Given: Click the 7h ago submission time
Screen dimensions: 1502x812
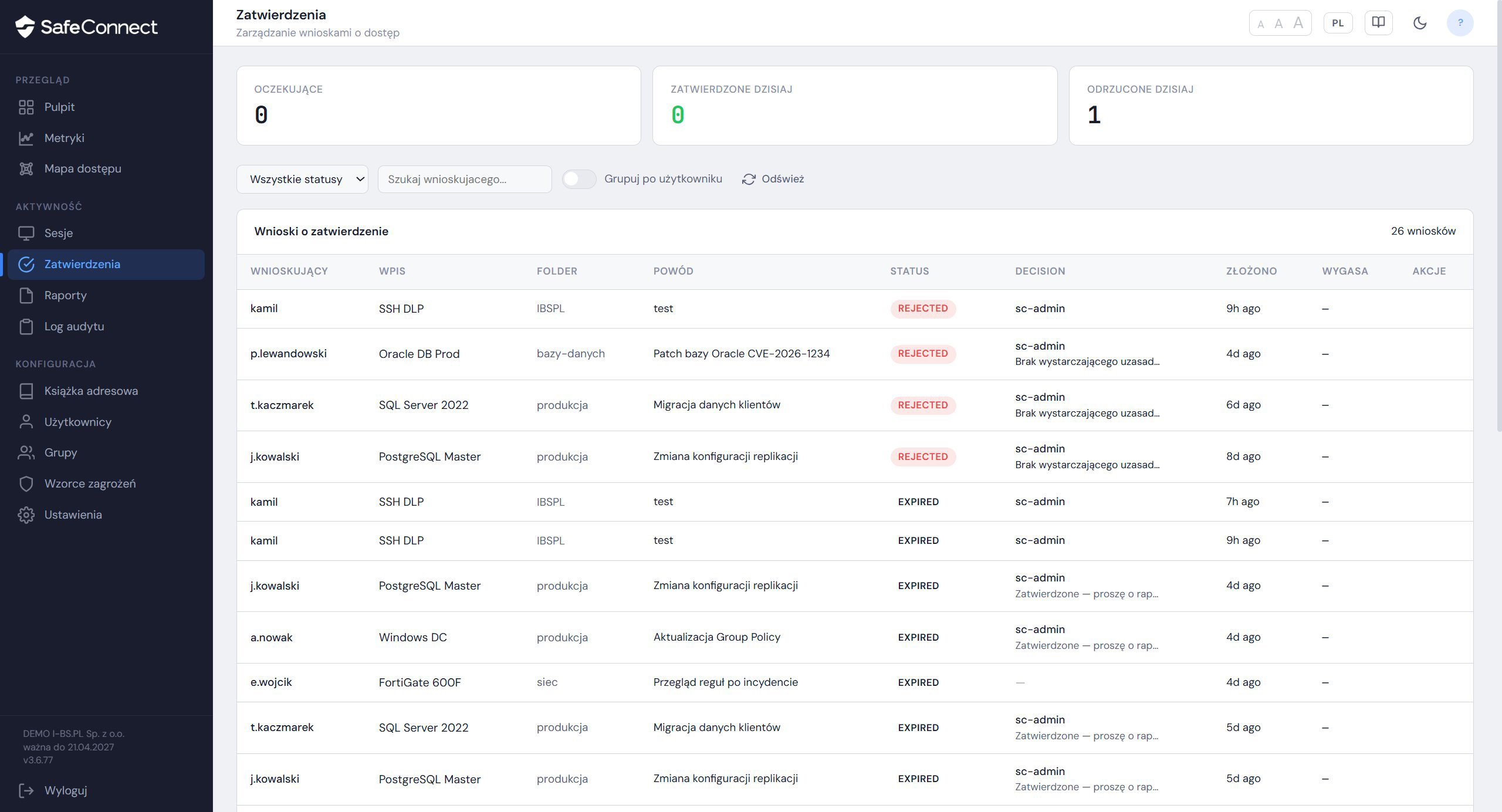Looking at the screenshot, I should coord(1243,502).
